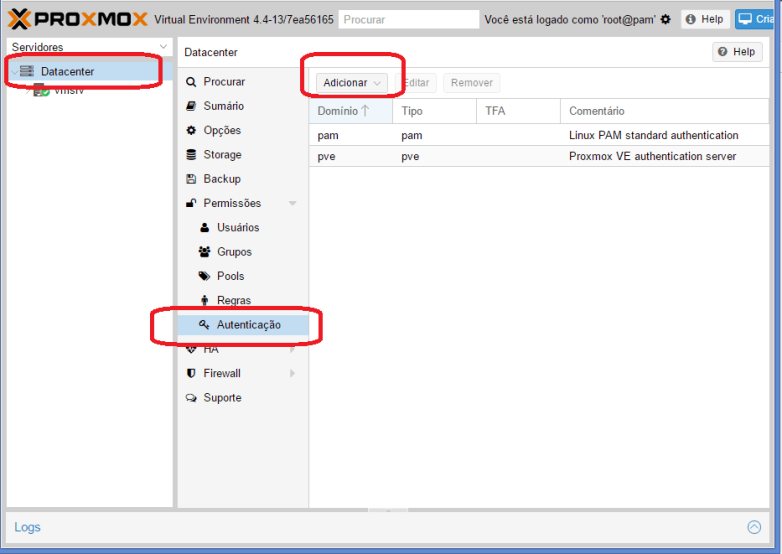The height and width of the screenshot is (554, 782).
Task: Click the Help button in top header
Action: 705,19
